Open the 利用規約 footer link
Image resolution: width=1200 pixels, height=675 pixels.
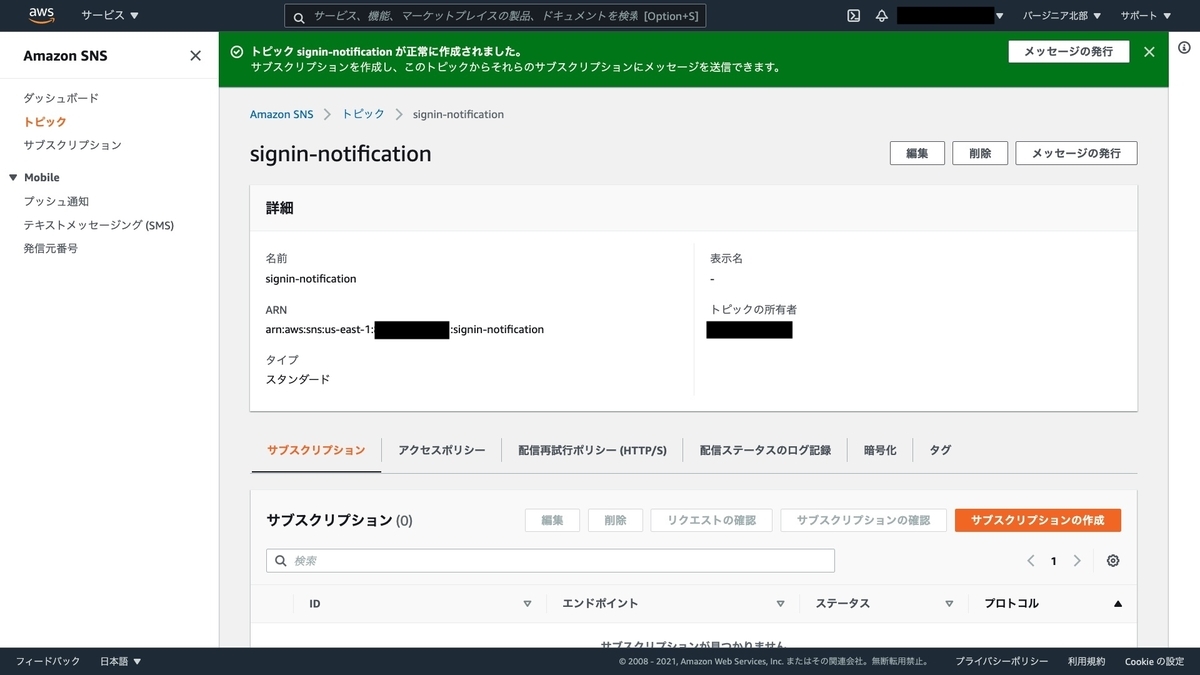[x=1086, y=662]
